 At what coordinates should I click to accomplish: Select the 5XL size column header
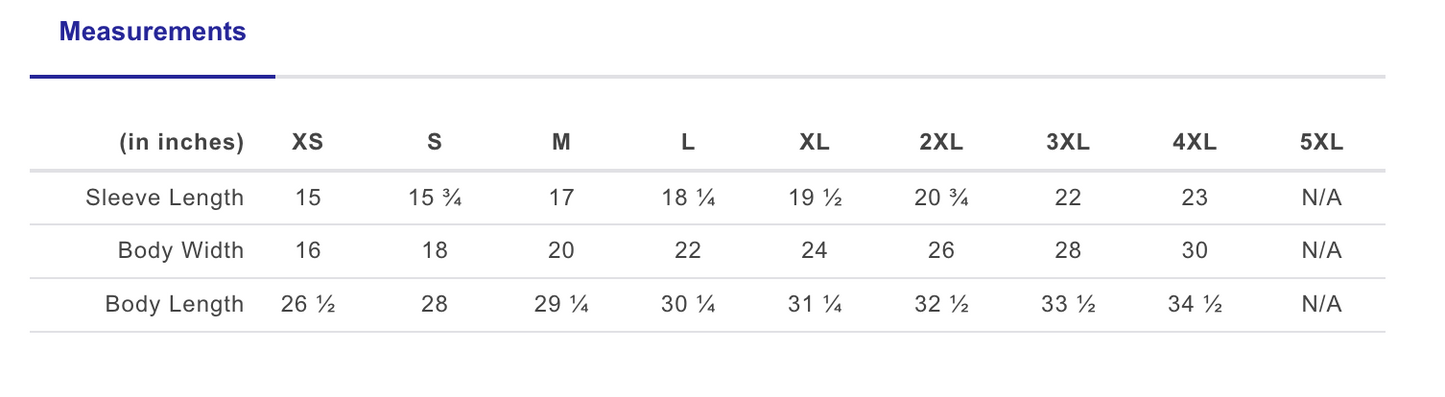click(x=1321, y=142)
